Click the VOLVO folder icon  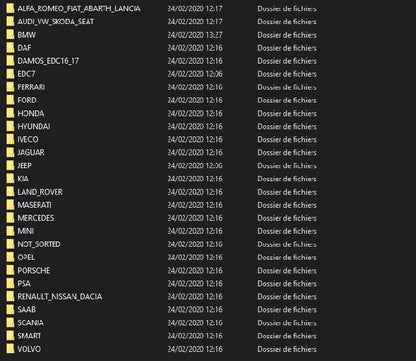[x=10, y=349]
